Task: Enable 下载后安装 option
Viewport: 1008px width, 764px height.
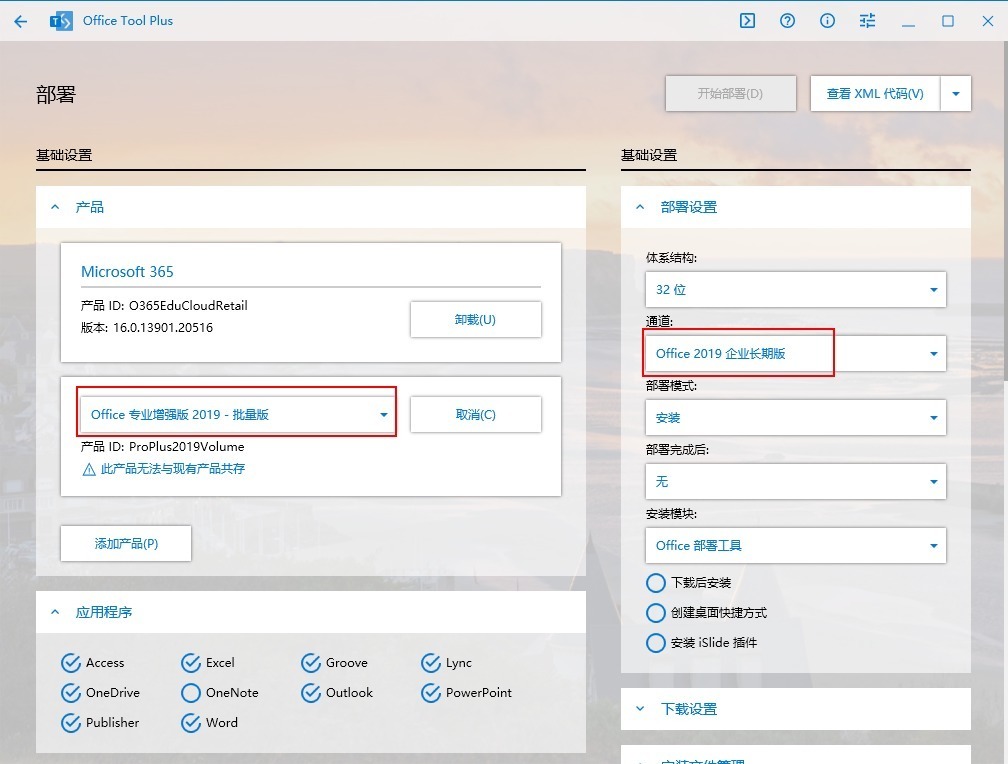Action: 656,583
